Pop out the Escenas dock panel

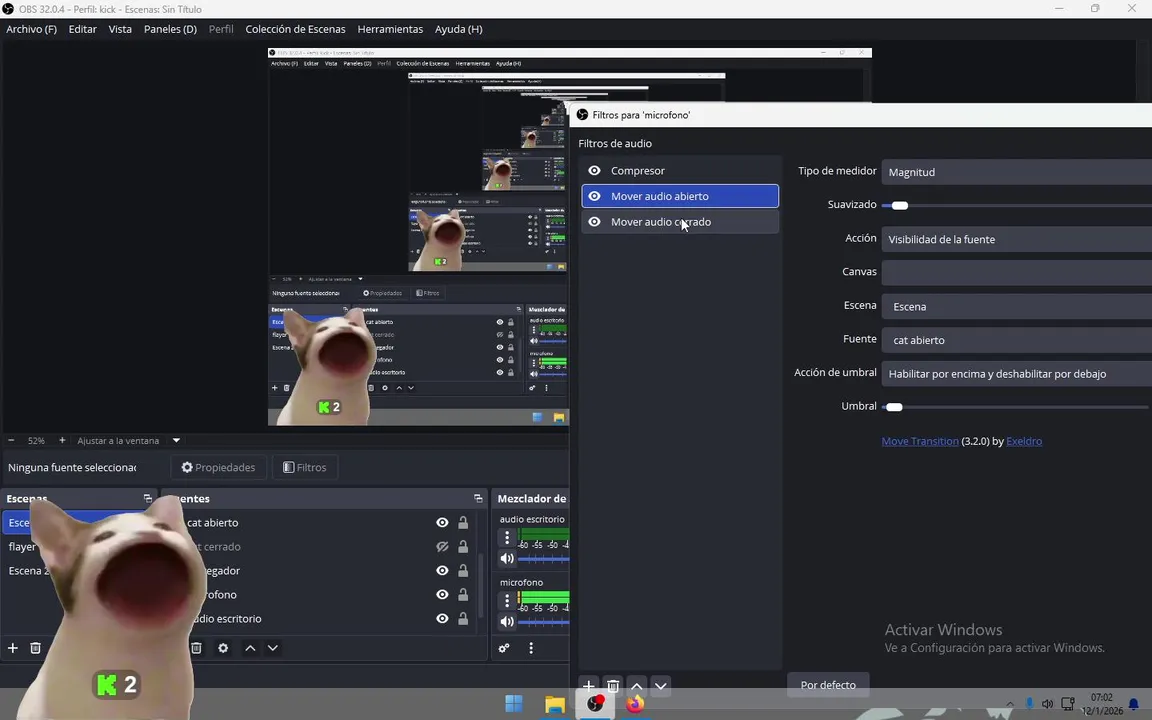(148, 498)
